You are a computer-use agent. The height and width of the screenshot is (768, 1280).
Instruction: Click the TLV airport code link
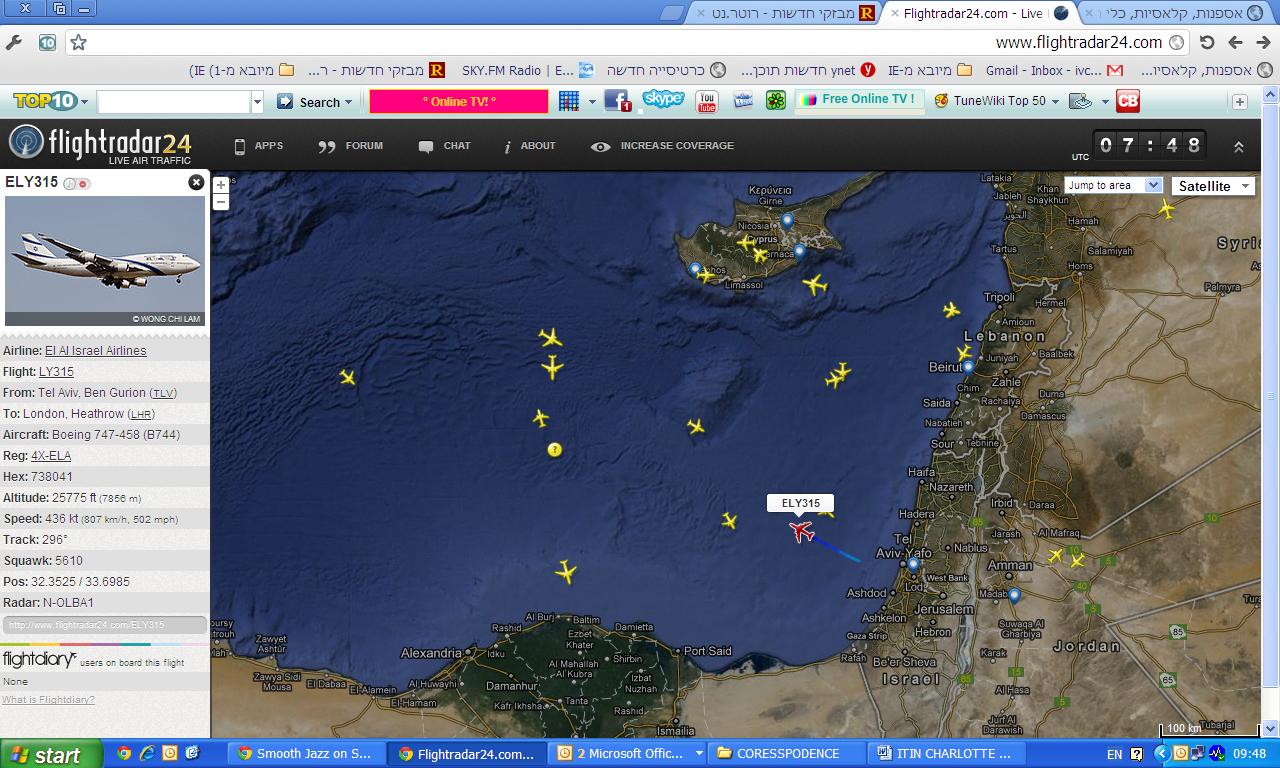click(163, 393)
